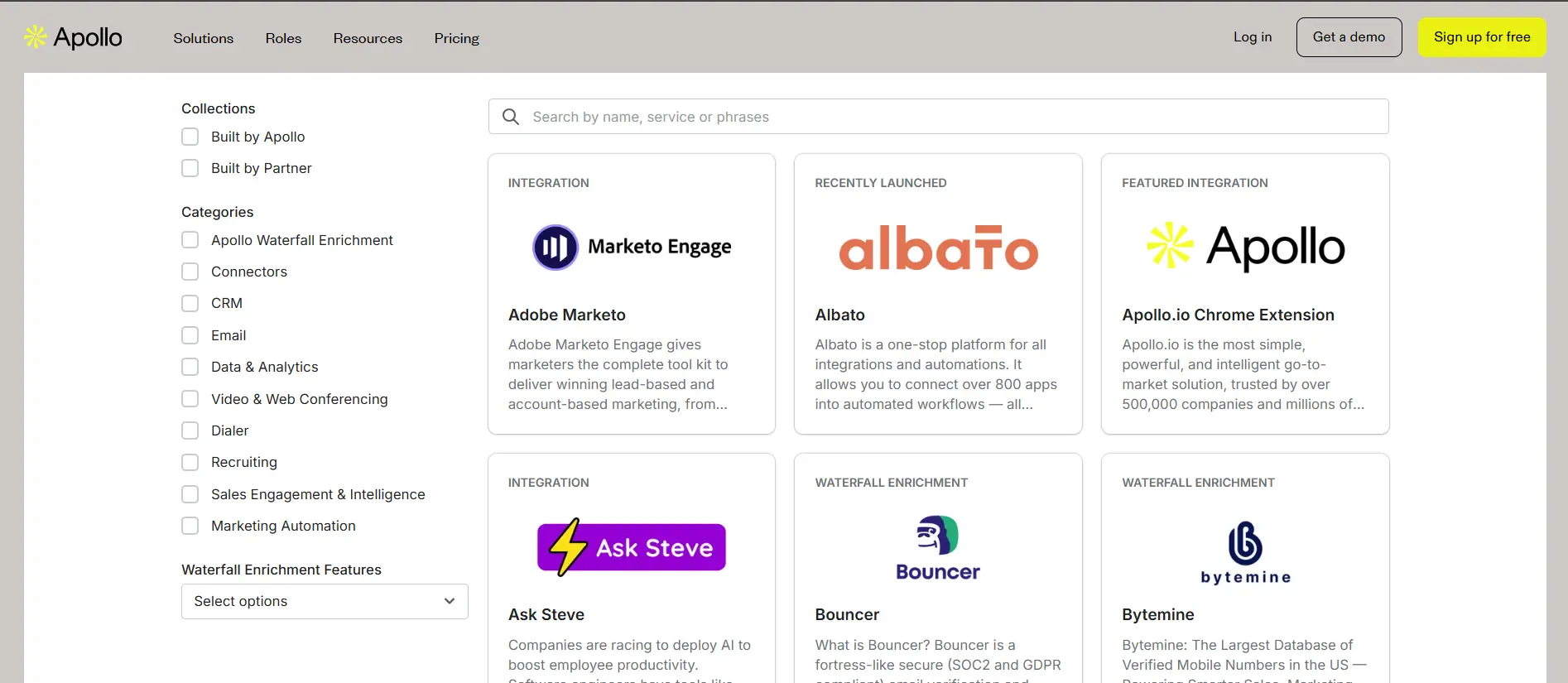Click the search magnifier icon
Screen dimensions: 1568x683
(x=511, y=117)
